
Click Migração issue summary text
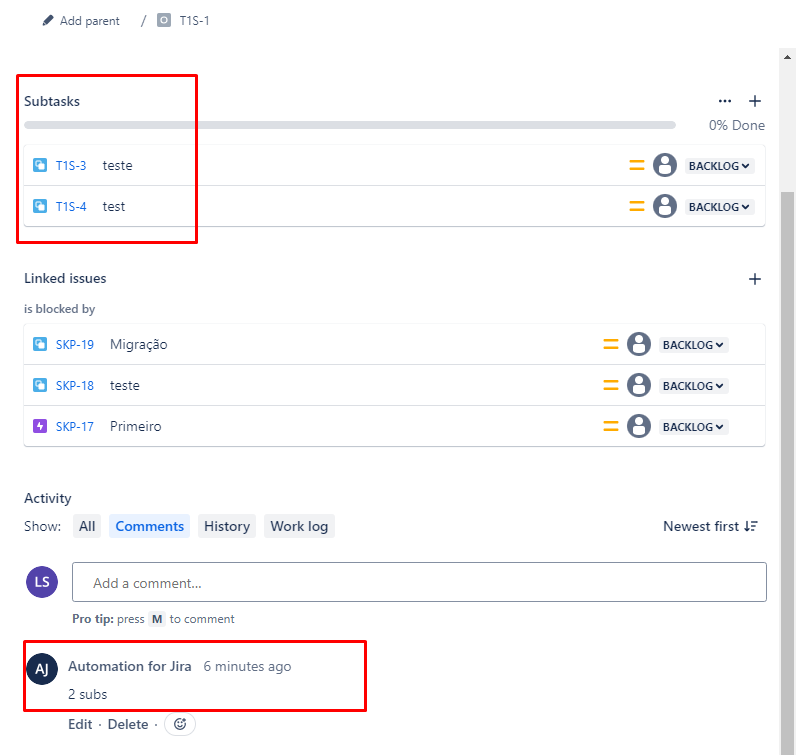[139, 344]
